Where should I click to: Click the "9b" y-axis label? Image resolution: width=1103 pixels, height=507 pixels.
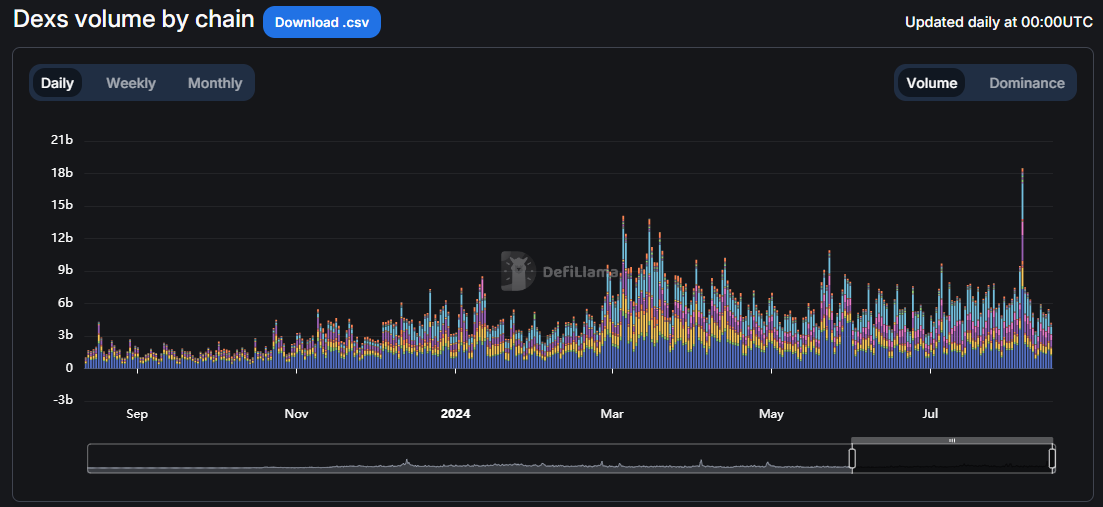(x=65, y=271)
